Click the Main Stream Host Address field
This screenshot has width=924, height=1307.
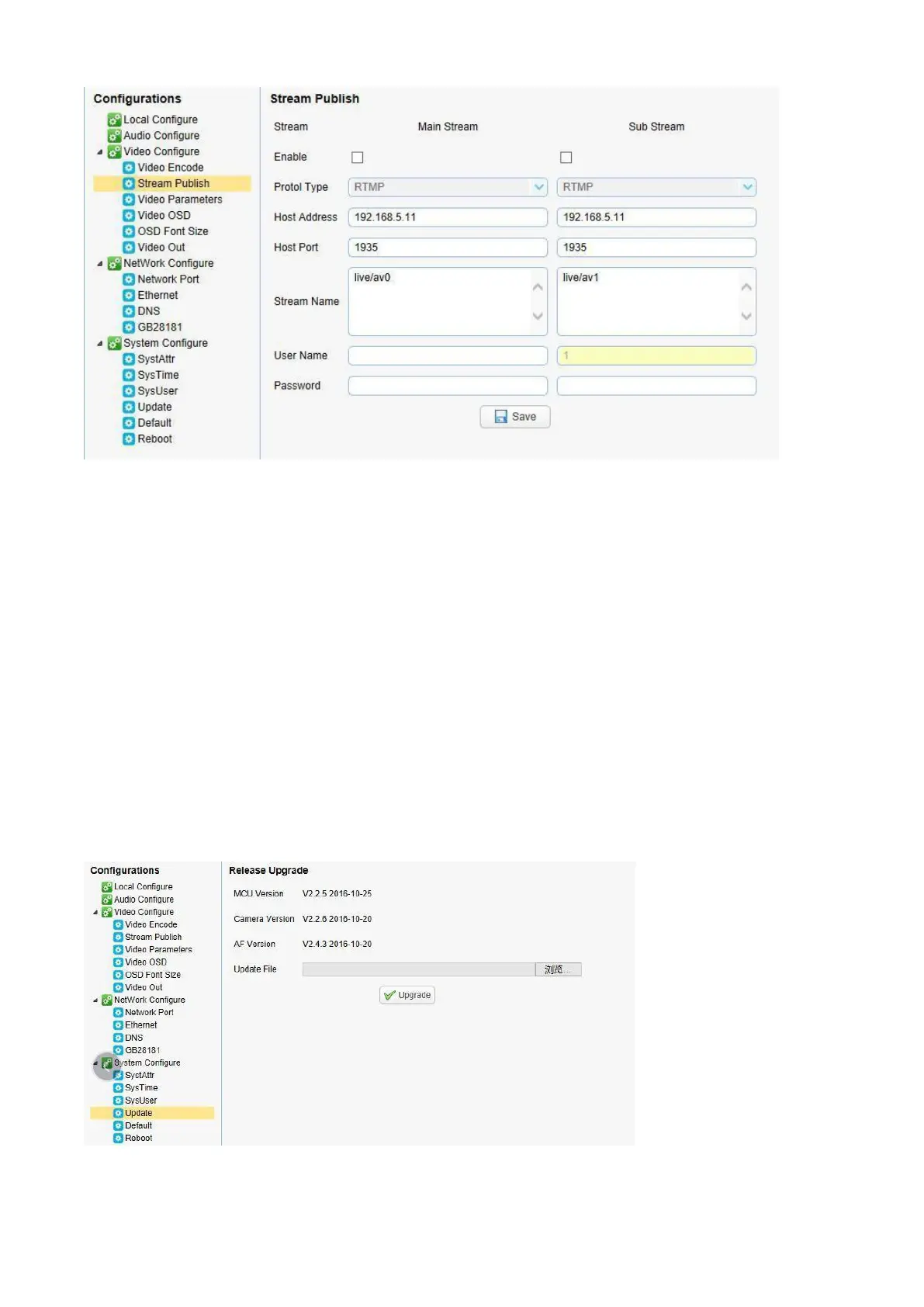447,217
